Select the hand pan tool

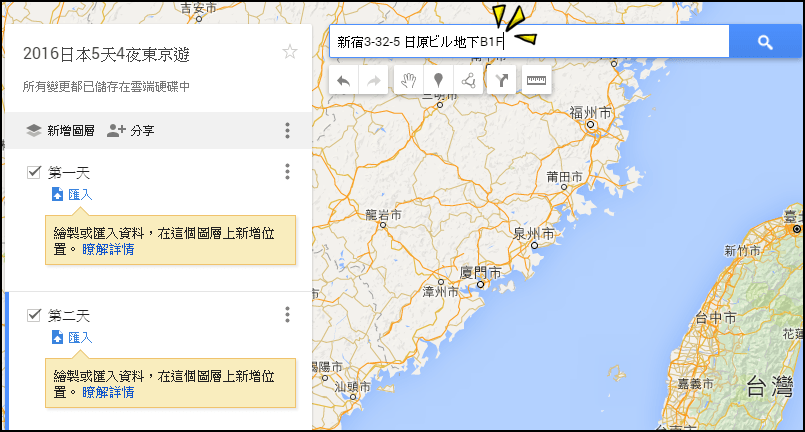pos(409,80)
